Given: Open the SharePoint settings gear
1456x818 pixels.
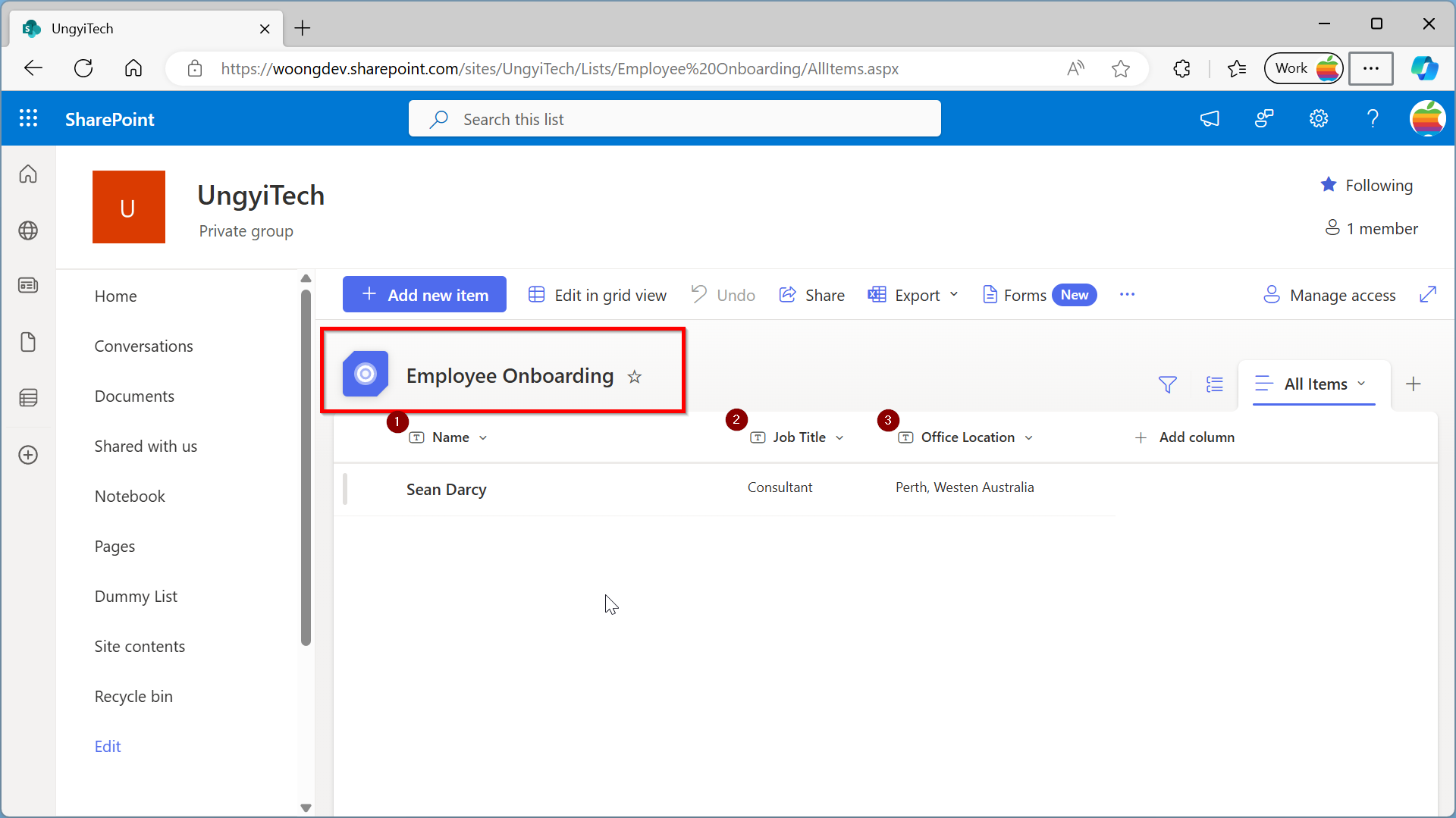Looking at the screenshot, I should coord(1319,118).
